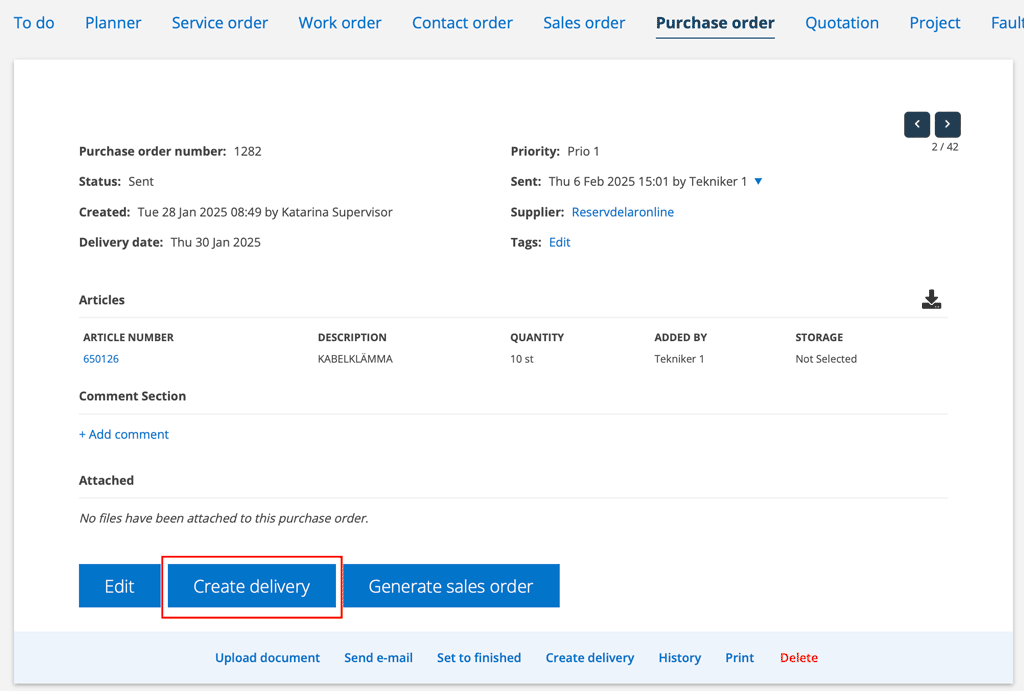This screenshot has width=1024, height=691.
Task: Choose Upload document in footer
Action: point(268,658)
